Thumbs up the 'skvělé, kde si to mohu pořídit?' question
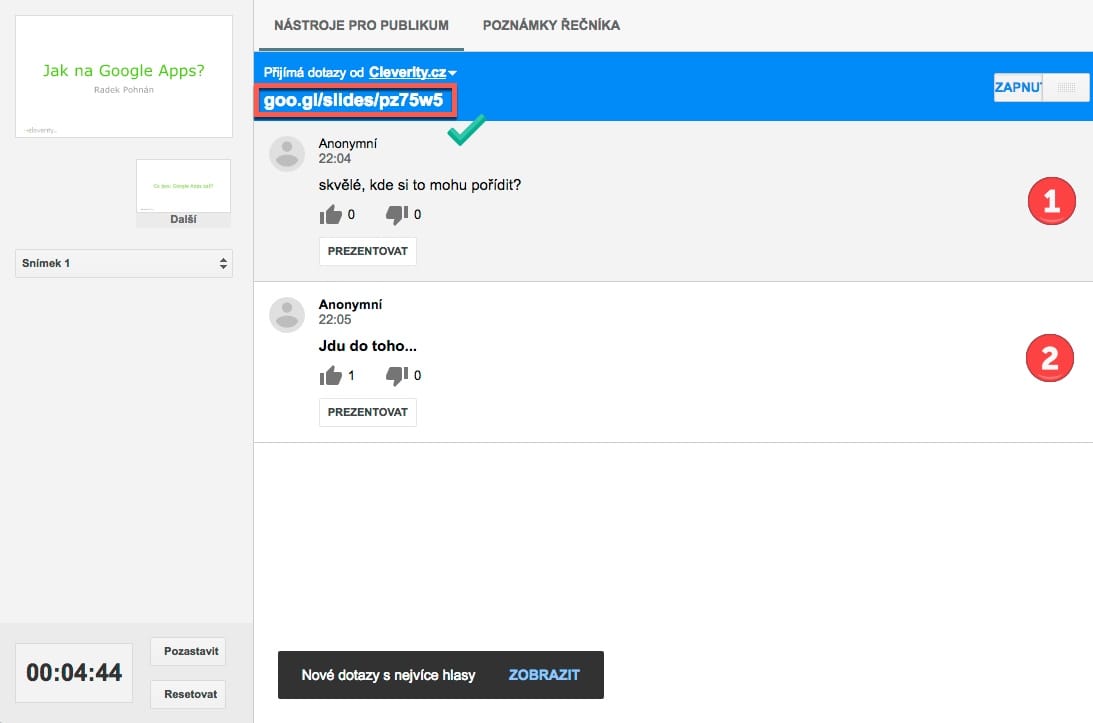Image resolution: width=1093 pixels, height=723 pixels. pyautogui.click(x=330, y=214)
